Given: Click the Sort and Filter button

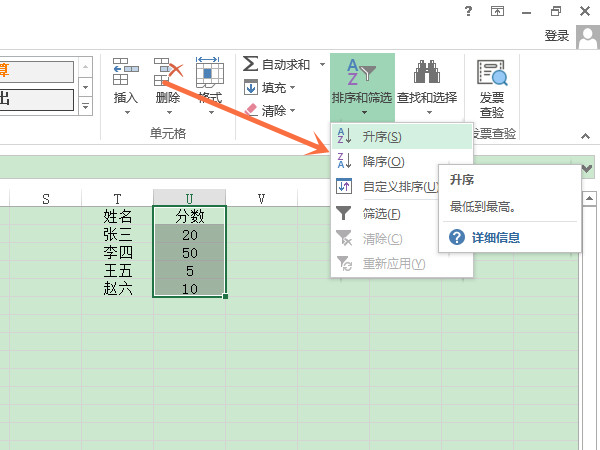Looking at the screenshot, I should point(362,85).
